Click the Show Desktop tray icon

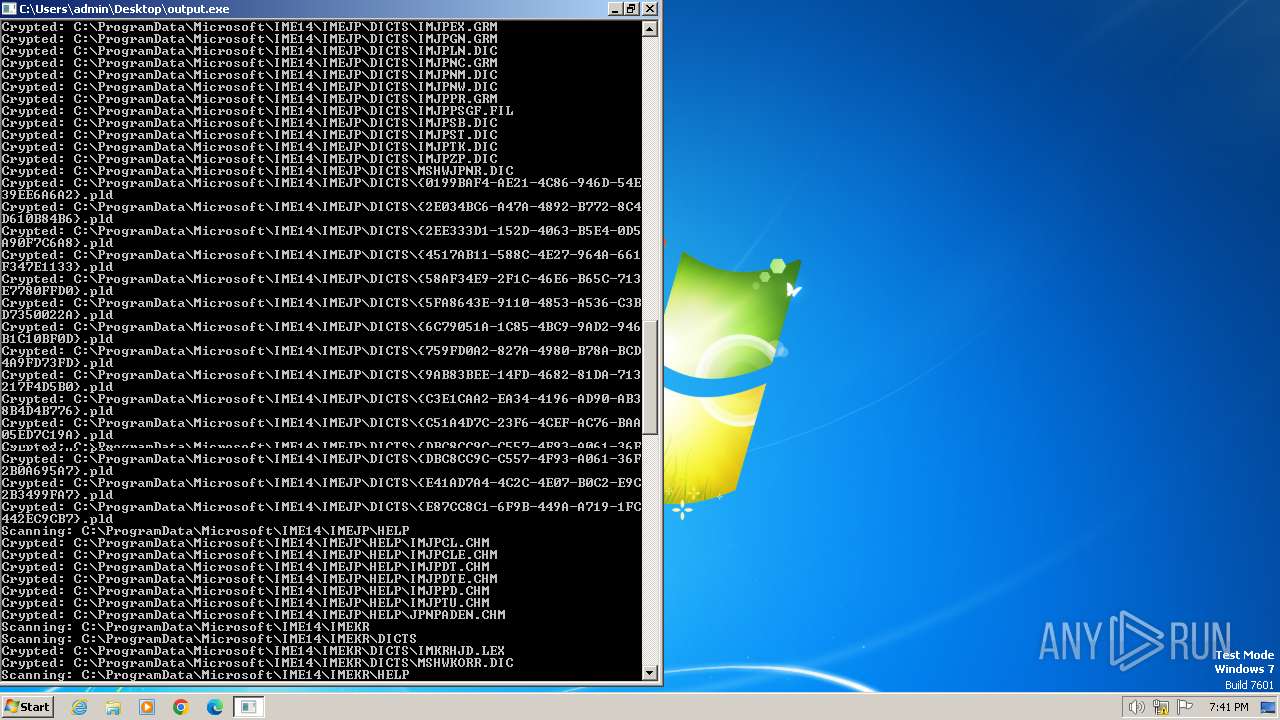[x=1270, y=707]
